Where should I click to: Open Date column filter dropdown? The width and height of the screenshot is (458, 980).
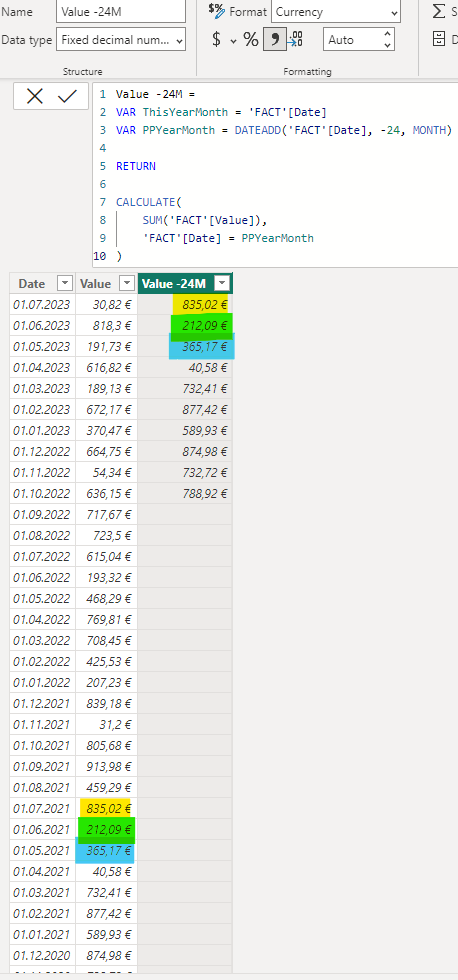click(65, 284)
